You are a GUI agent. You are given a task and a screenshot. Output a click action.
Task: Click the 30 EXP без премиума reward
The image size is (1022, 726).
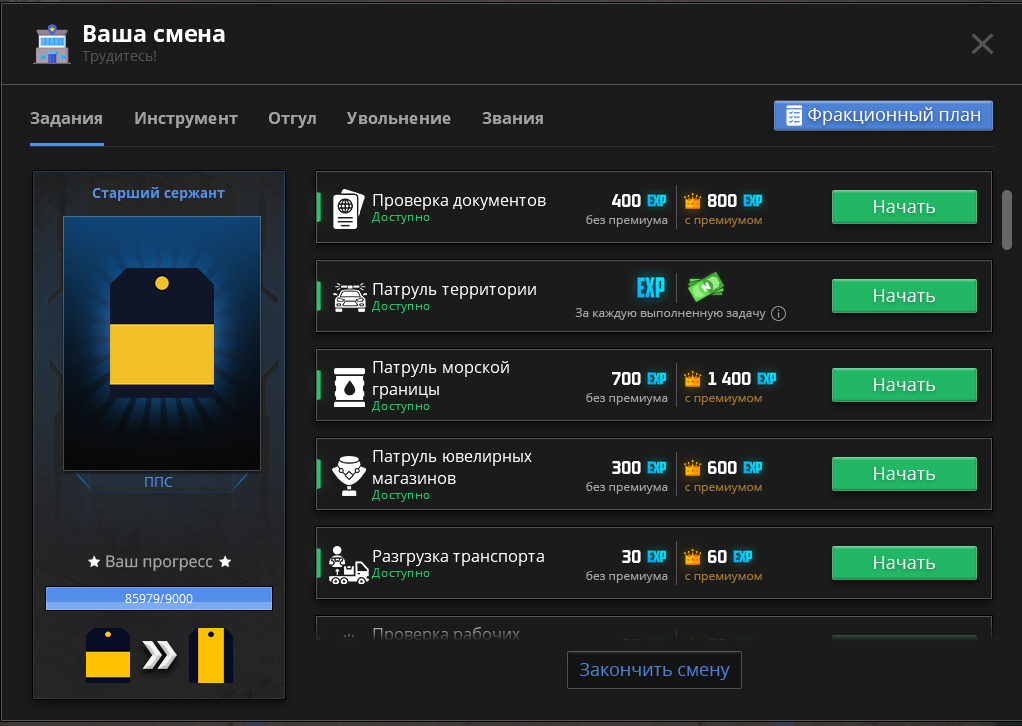click(x=627, y=566)
